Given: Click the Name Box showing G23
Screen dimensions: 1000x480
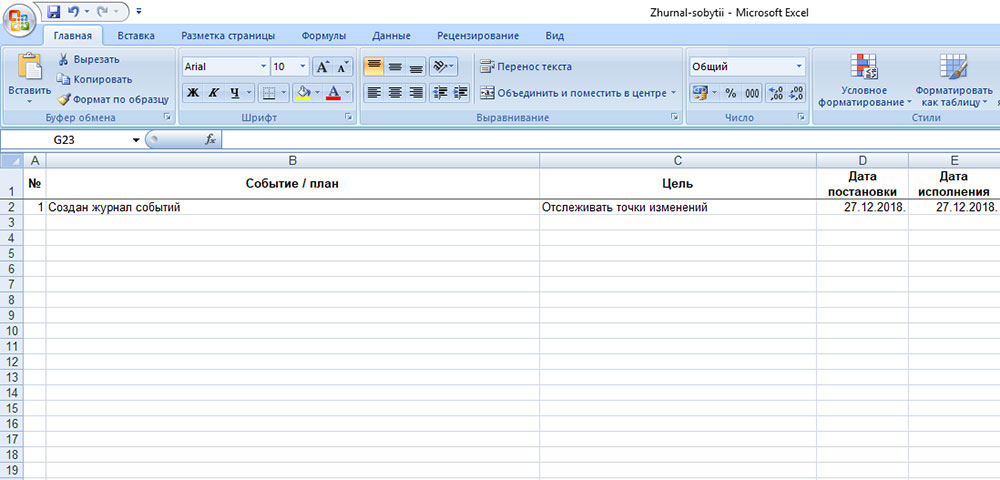Looking at the screenshot, I should 65,140.
